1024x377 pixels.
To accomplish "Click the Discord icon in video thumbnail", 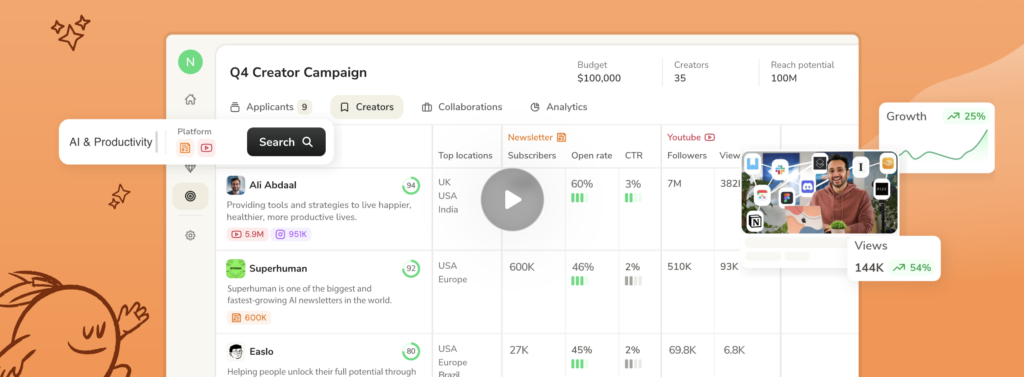I will tap(807, 187).
